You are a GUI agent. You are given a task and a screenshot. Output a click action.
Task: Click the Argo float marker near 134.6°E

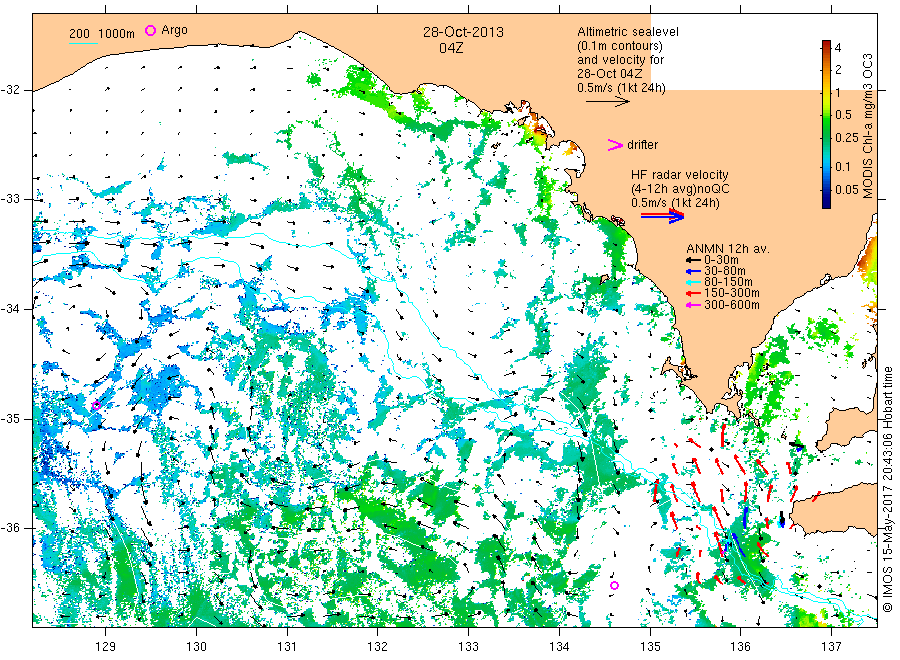(x=615, y=585)
